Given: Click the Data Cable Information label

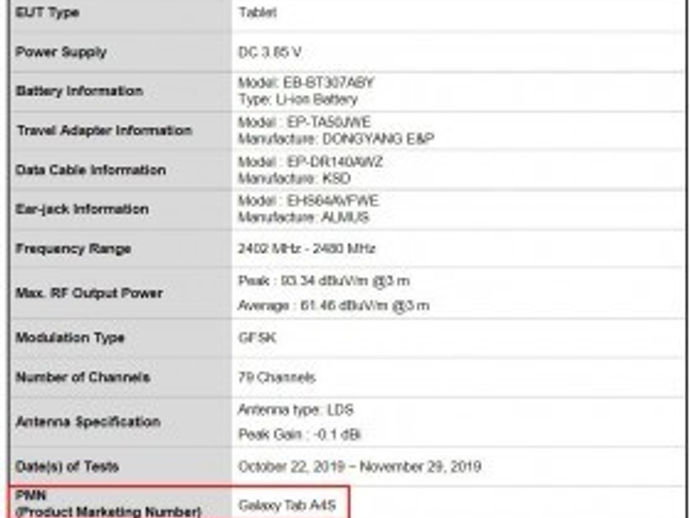Looking at the screenshot, I should (x=91, y=170).
